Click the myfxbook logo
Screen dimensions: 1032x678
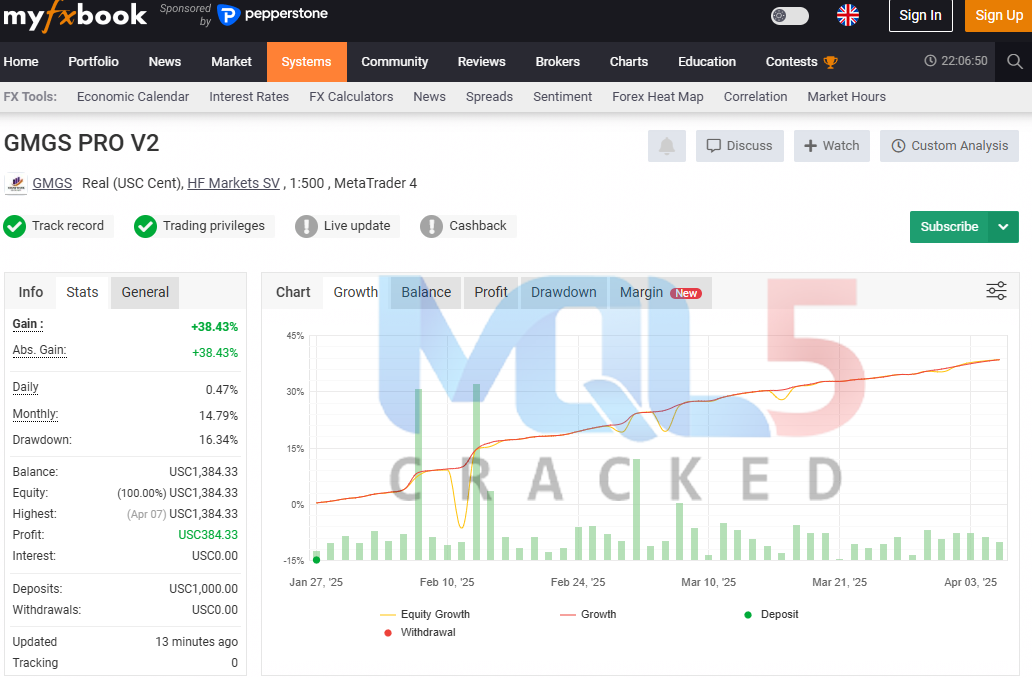coord(75,16)
